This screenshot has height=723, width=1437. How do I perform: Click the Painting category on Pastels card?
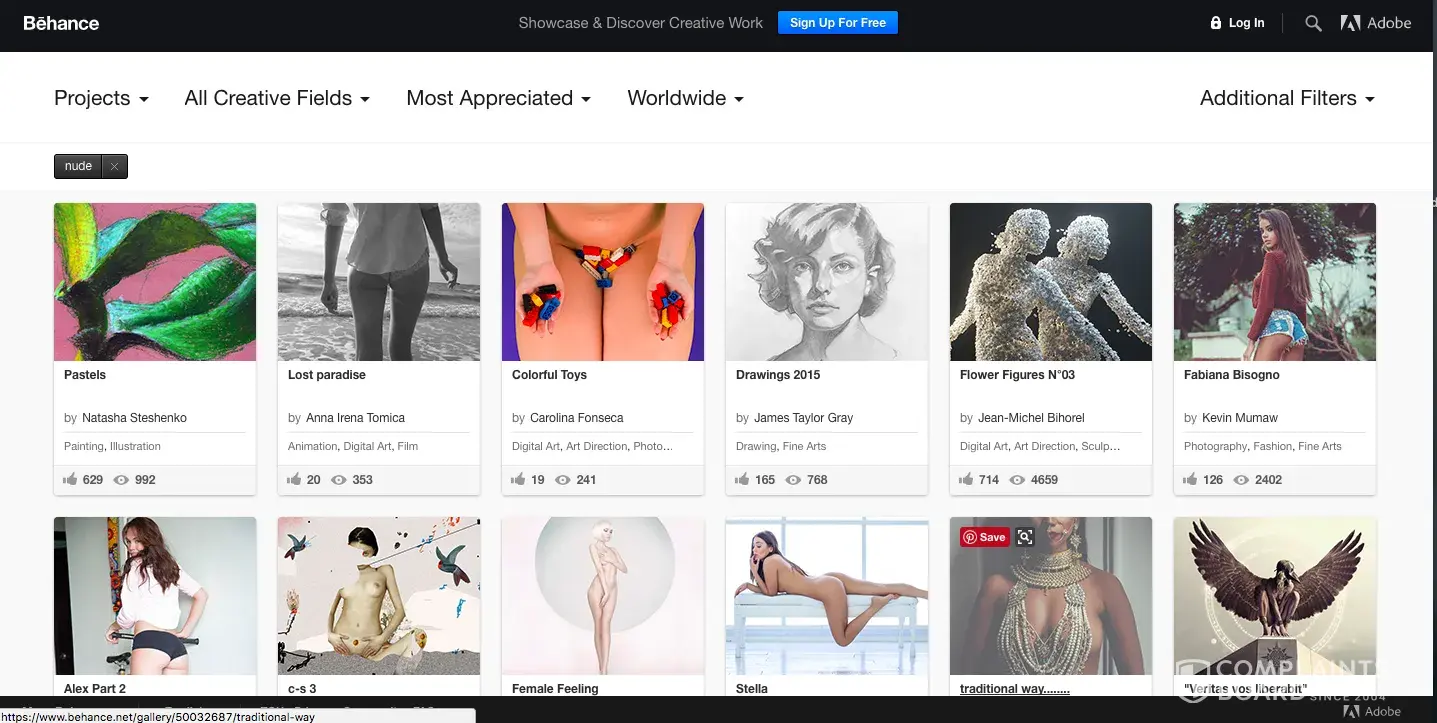click(x=84, y=447)
